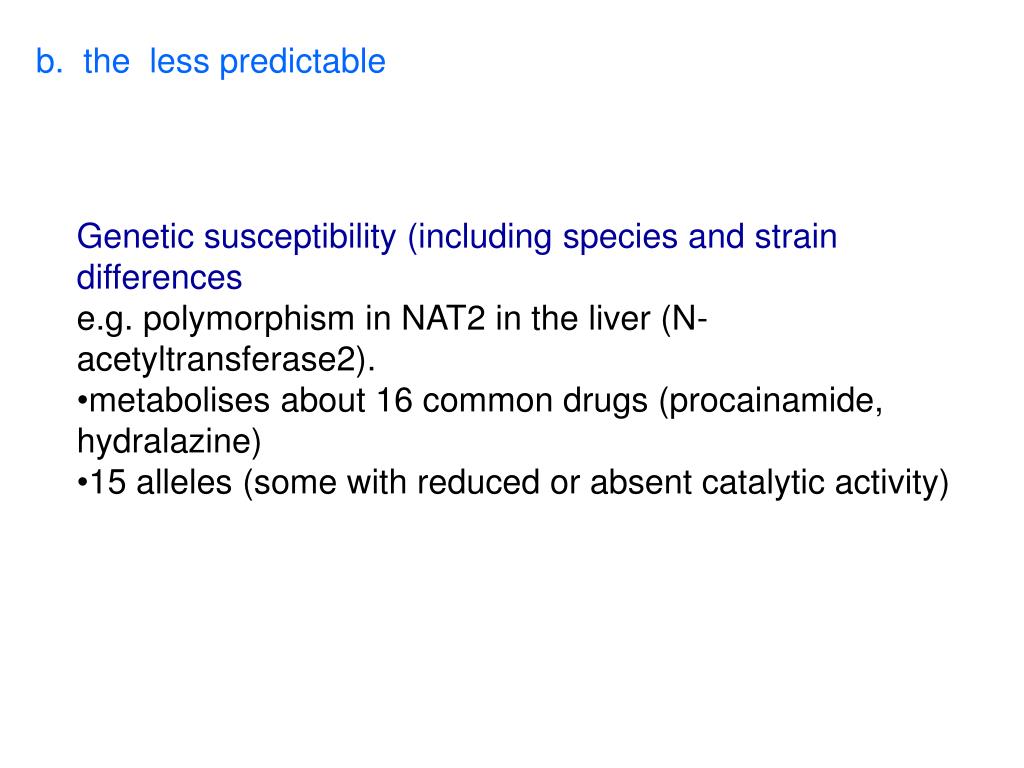
Task: Click the letter 'b.' at heading start
Action: click(50, 62)
